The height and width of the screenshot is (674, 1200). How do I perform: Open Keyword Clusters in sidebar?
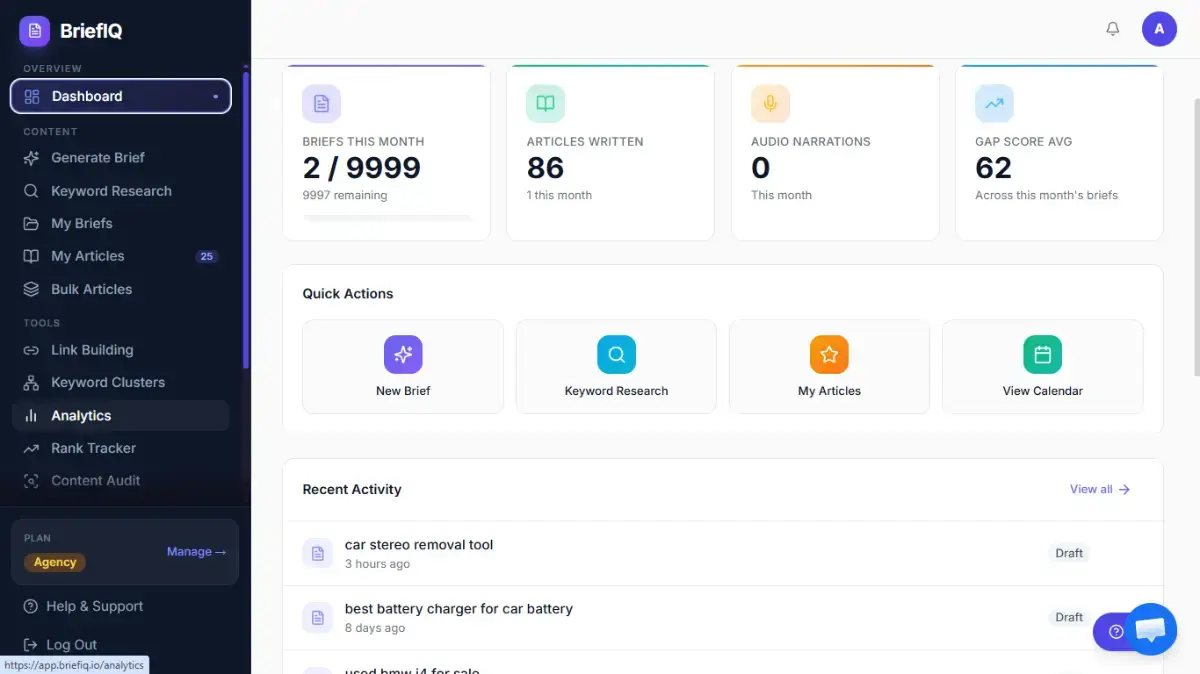coord(121,383)
